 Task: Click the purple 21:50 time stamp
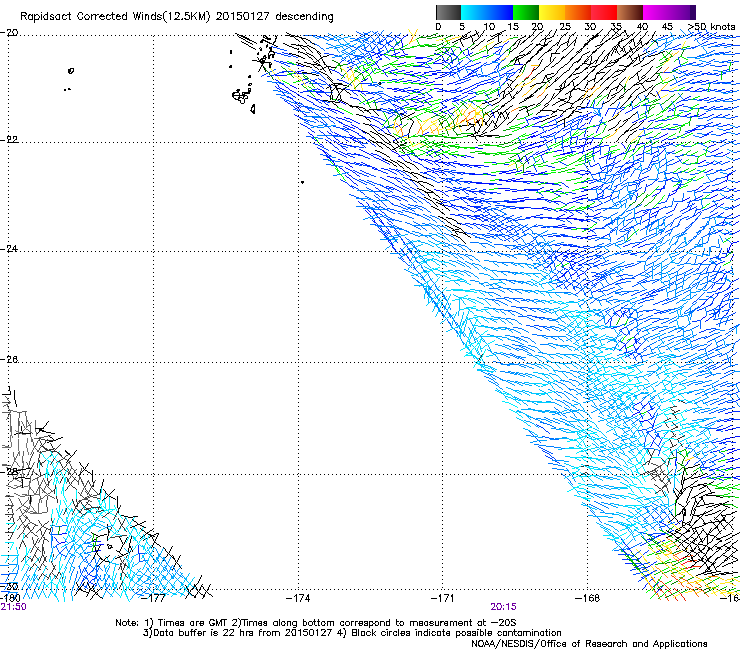(x=14, y=607)
